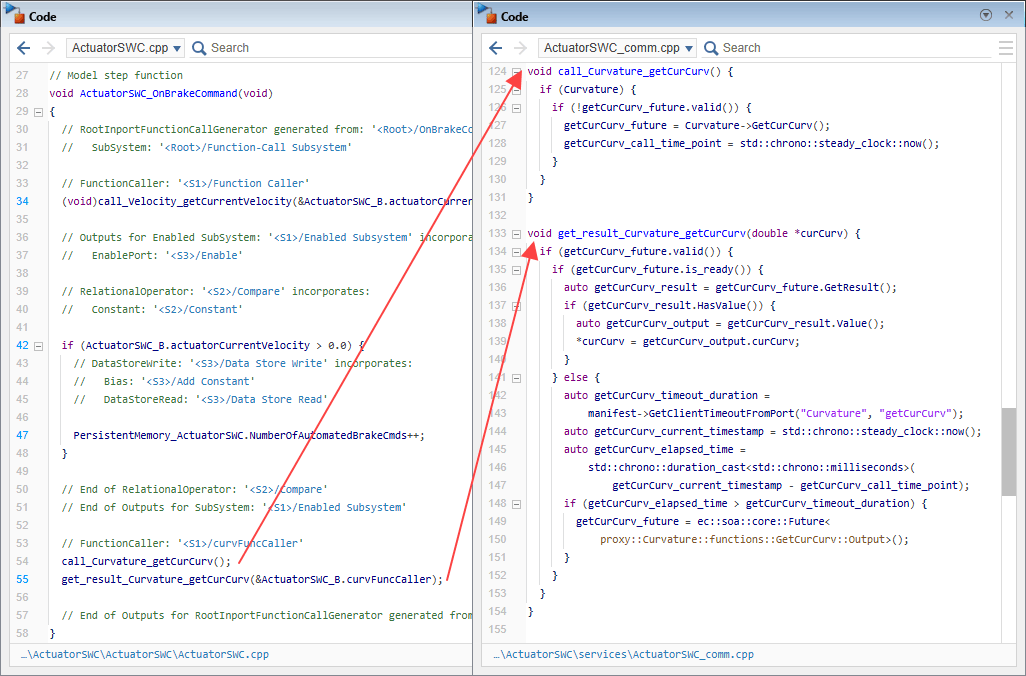Open the '<S1>/Function Caller' link
Image resolution: width=1026 pixels, height=676 pixels.
242,183
